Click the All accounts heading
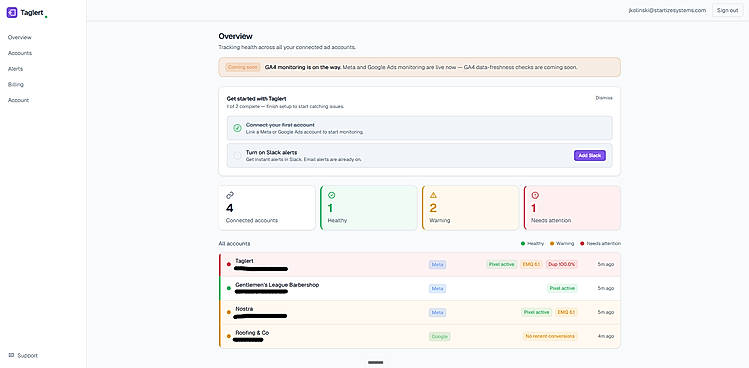 click(x=234, y=244)
